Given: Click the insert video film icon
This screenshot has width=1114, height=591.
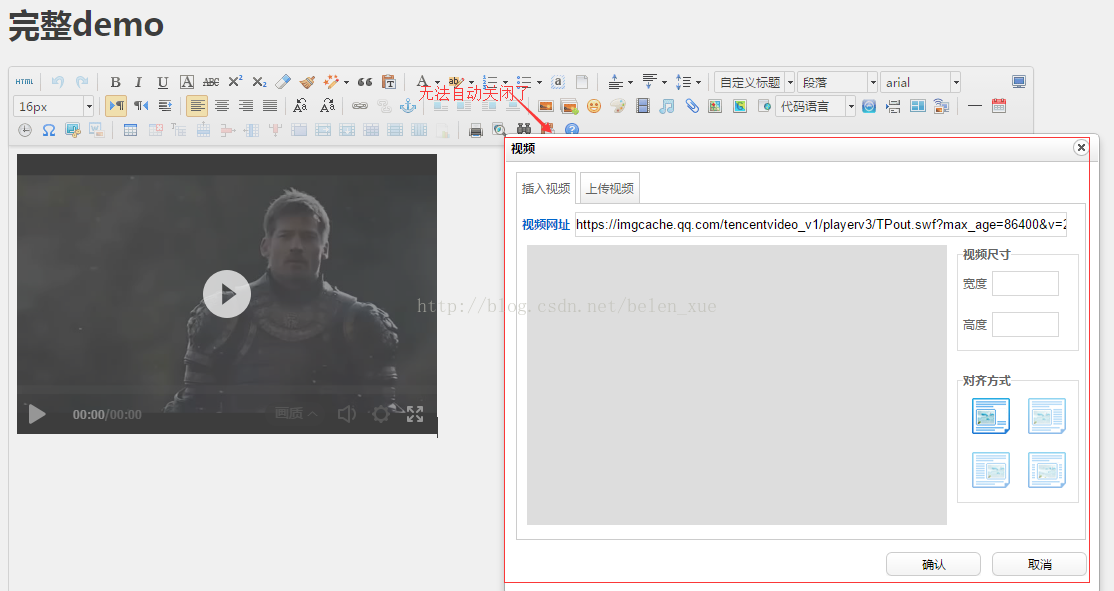Looking at the screenshot, I should click(643, 106).
